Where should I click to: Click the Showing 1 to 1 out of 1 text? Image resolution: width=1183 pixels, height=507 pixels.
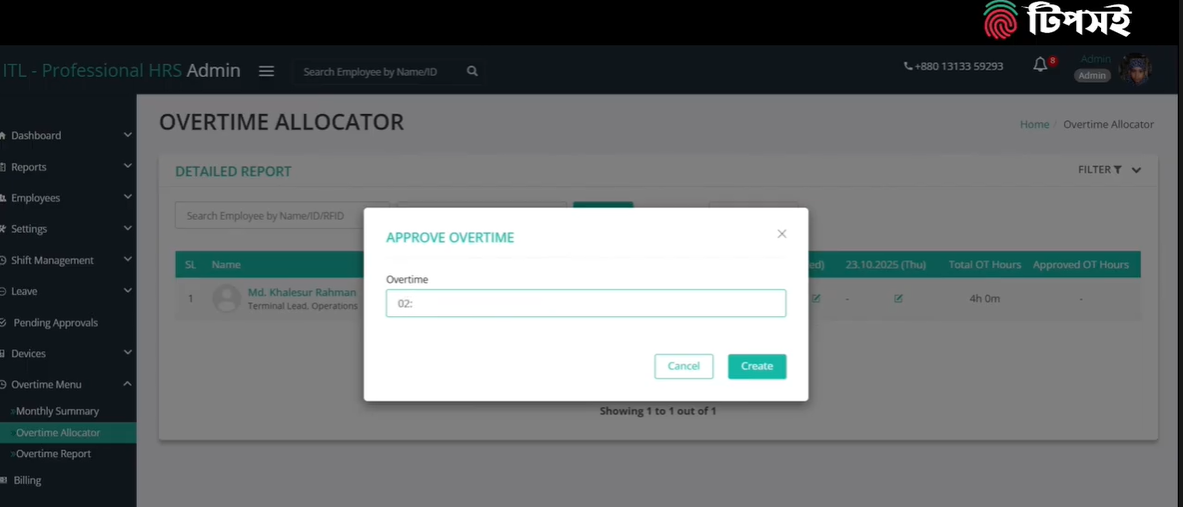(x=657, y=411)
